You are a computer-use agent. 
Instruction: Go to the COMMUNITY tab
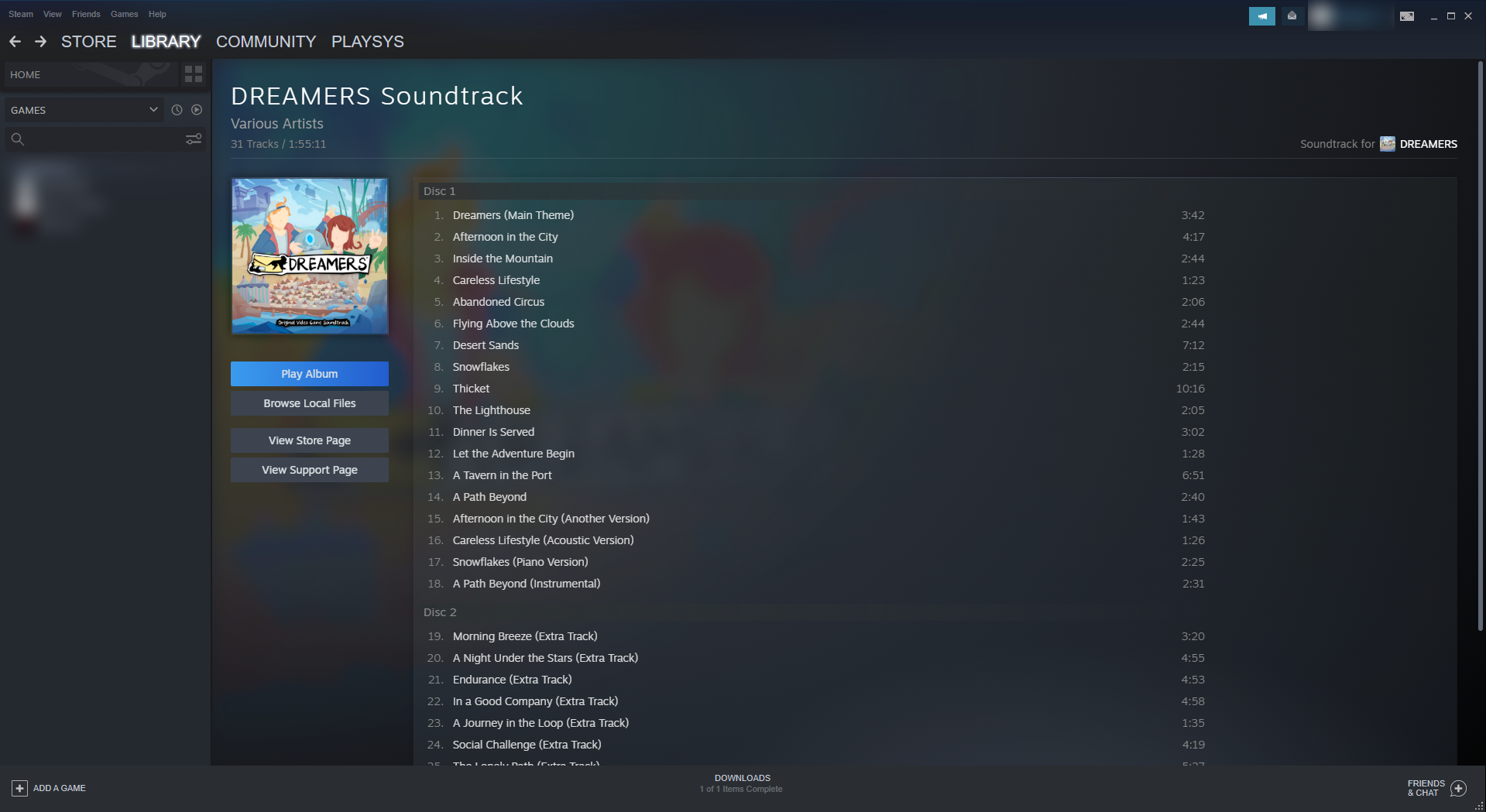click(x=266, y=42)
